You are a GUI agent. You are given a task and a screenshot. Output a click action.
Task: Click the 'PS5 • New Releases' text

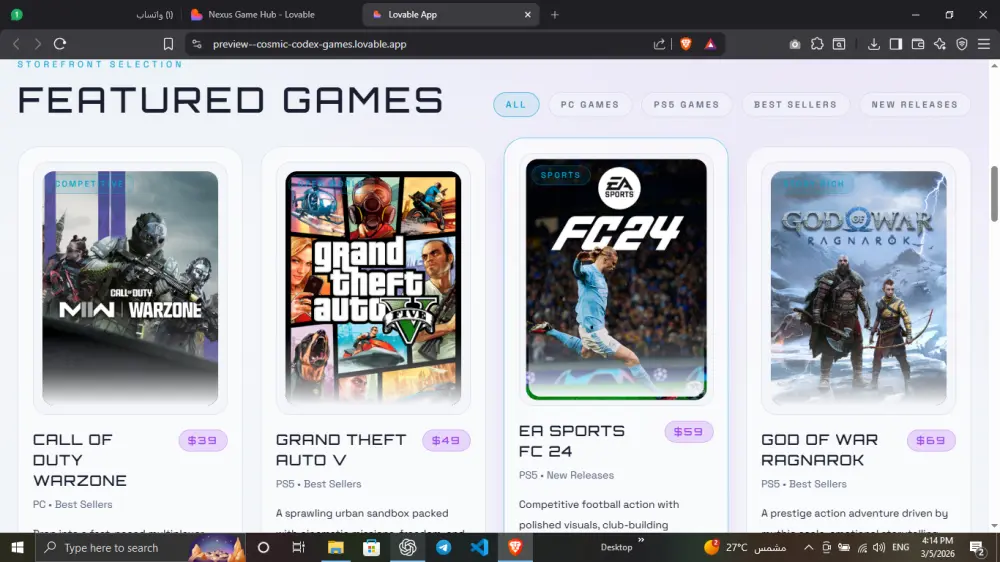(566, 475)
